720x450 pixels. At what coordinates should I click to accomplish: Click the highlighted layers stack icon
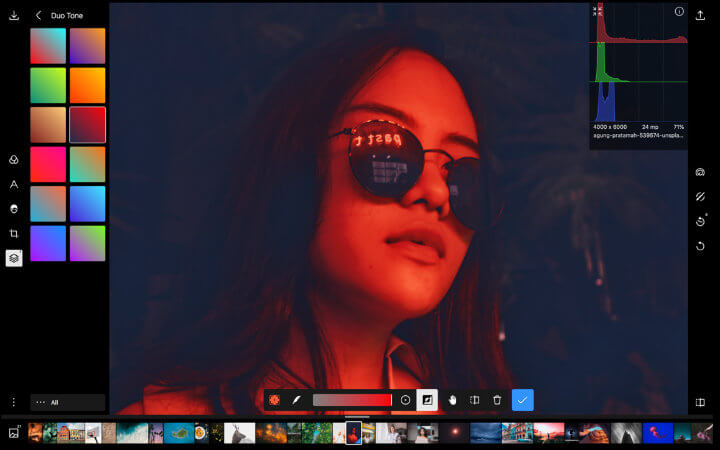(x=14, y=258)
